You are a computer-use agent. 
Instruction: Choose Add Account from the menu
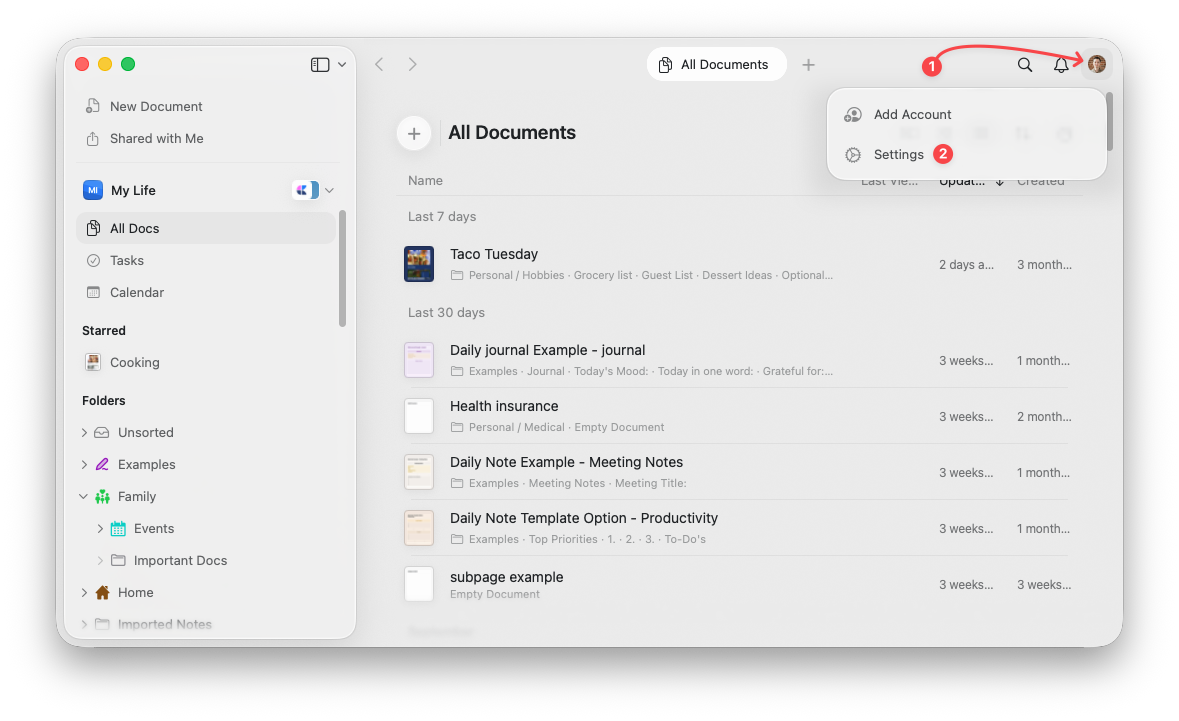coord(966,114)
